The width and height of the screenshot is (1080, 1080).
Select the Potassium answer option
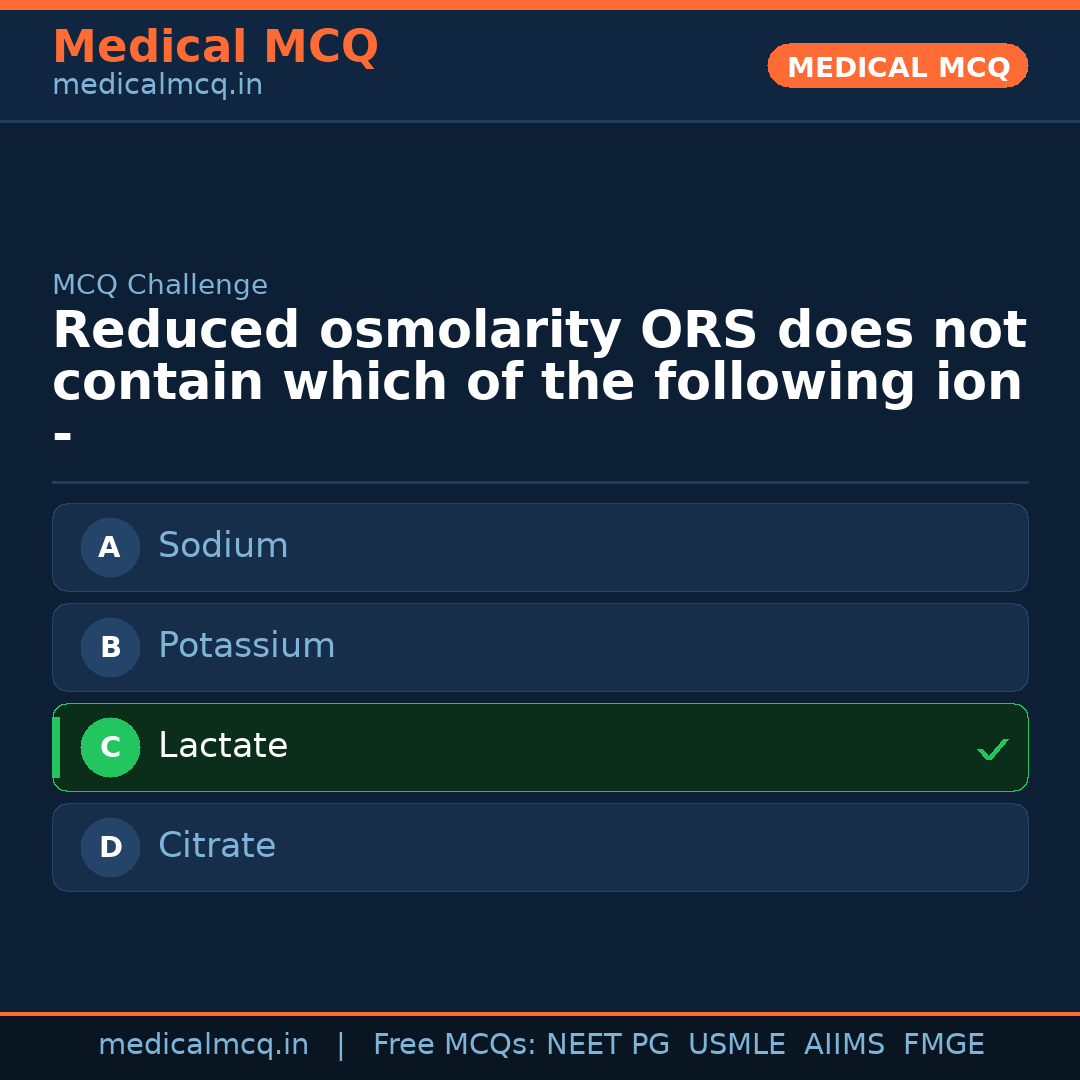click(540, 647)
